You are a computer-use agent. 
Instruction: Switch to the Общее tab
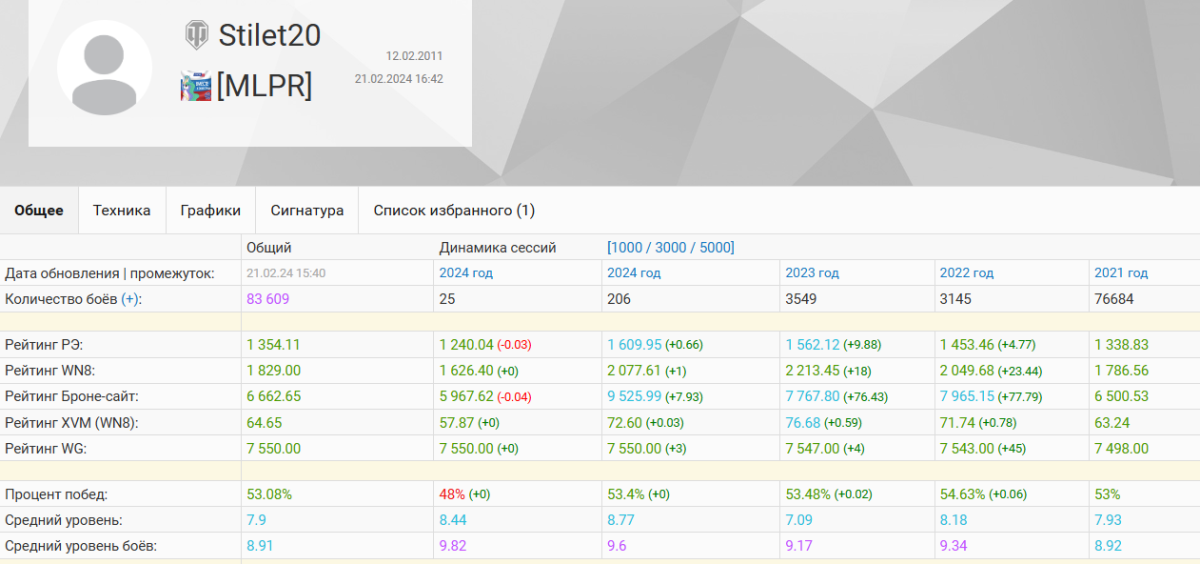coord(39,210)
